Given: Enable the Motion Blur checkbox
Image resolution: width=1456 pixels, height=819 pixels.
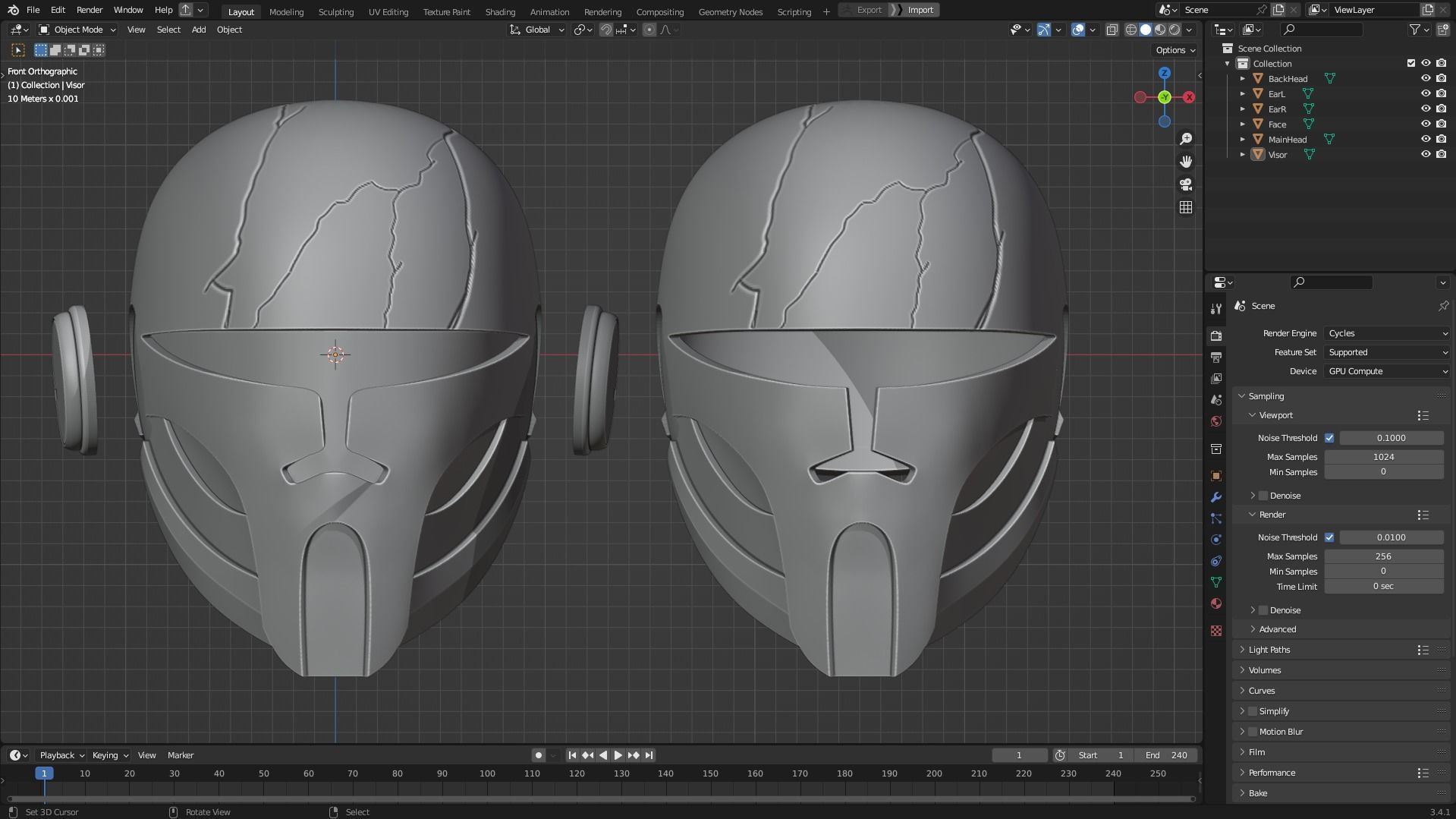Looking at the screenshot, I should point(1253,732).
